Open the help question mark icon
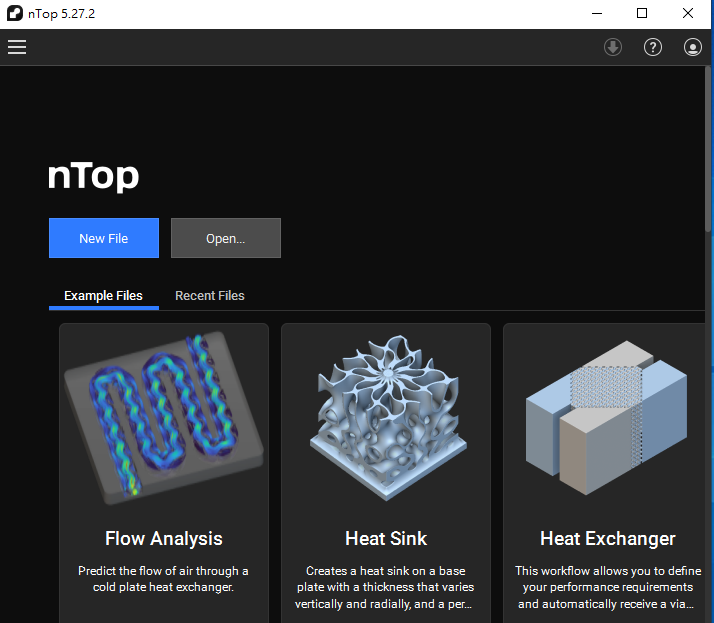The width and height of the screenshot is (714, 623). point(653,47)
